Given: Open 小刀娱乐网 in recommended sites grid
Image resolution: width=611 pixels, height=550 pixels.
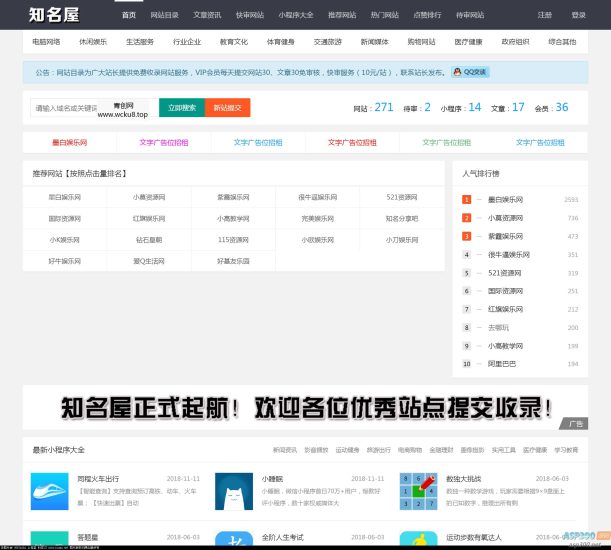Looking at the screenshot, I should point(402,240).
